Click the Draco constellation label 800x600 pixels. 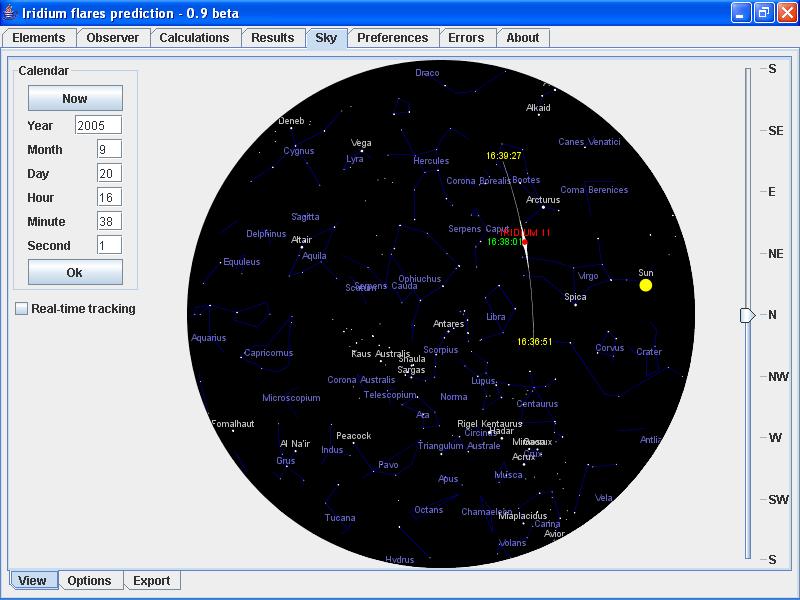click(427, 73)
